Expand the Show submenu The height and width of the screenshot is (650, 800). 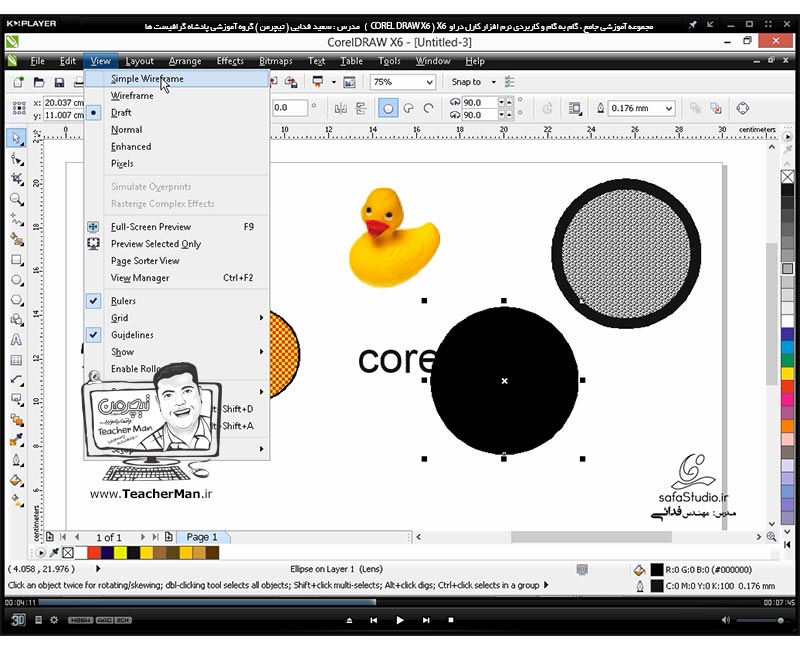[177, 352]
